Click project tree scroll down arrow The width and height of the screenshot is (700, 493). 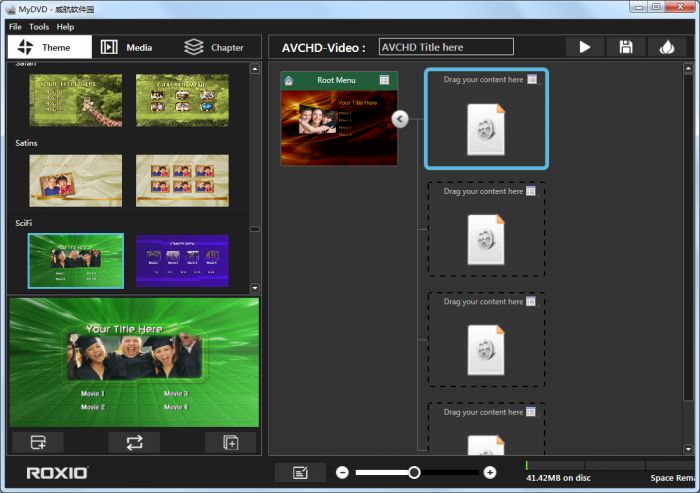tap(688, 449)
